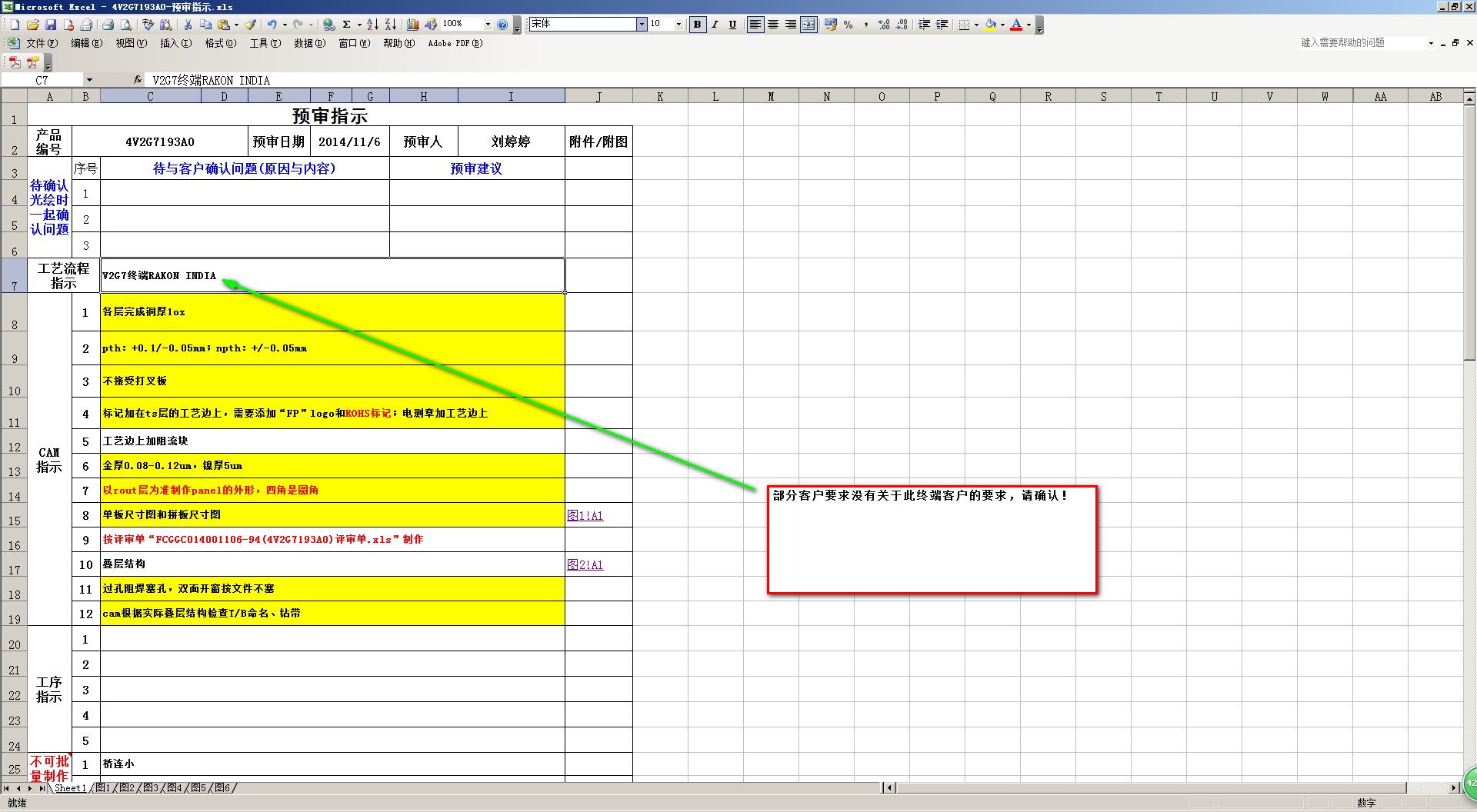Open the fill color palette arrow
The image size is (1477, 812).
coord(1002,25)
